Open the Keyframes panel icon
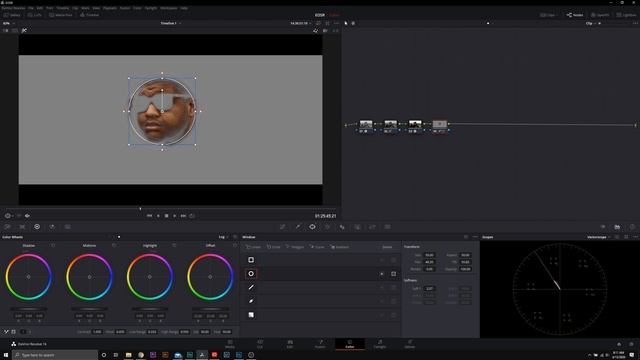 602,227
